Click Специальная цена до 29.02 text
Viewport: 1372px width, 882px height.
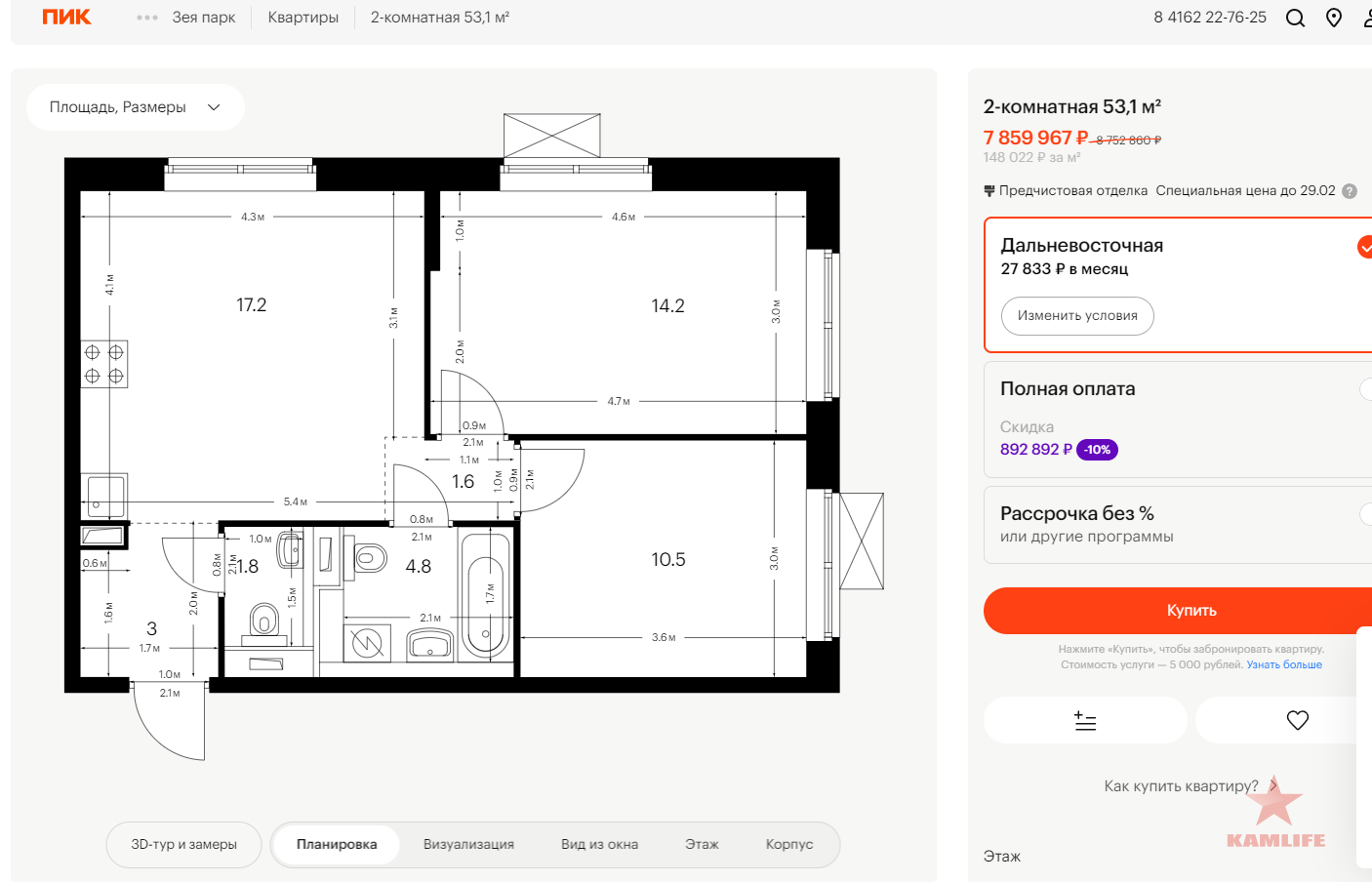click(1245, 191)
